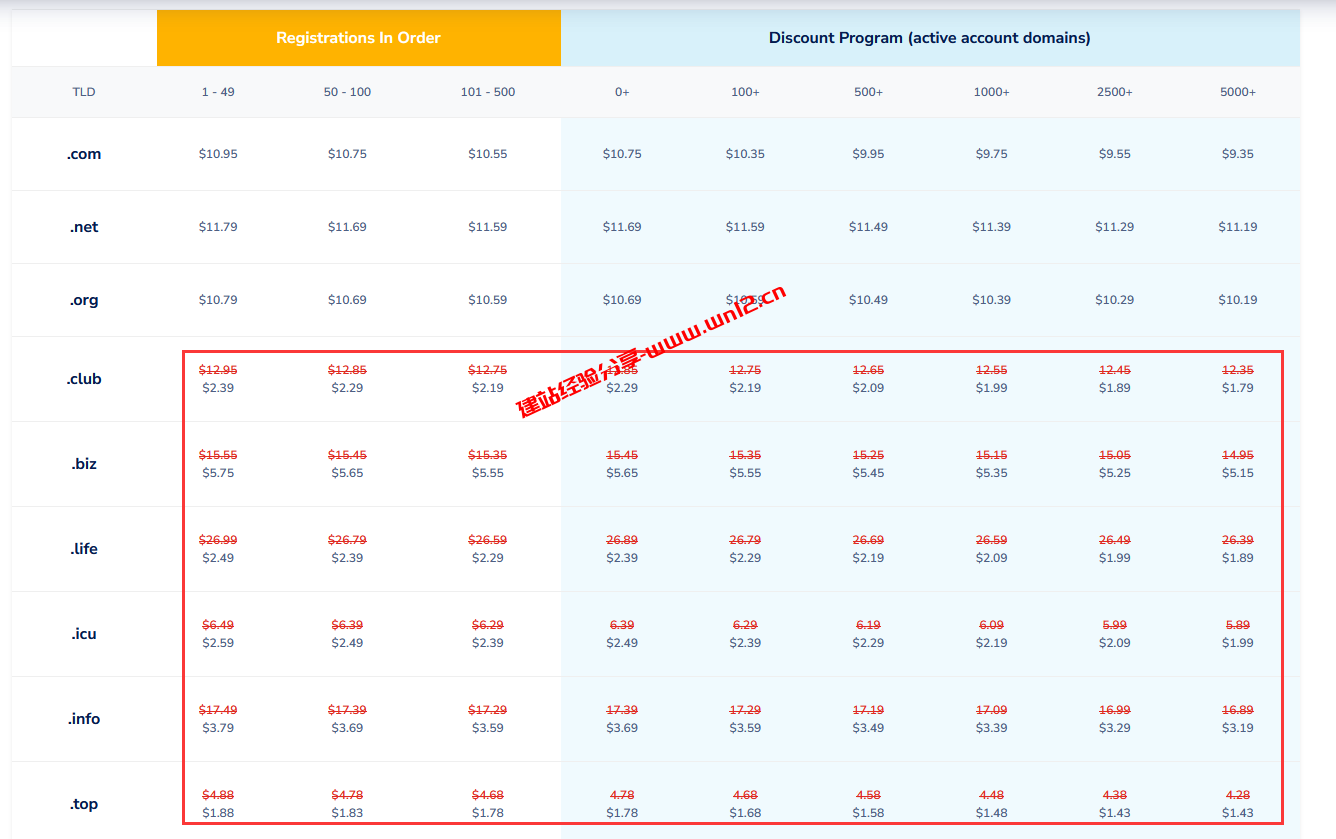Click the .life TLD row label

pos(84,549)
